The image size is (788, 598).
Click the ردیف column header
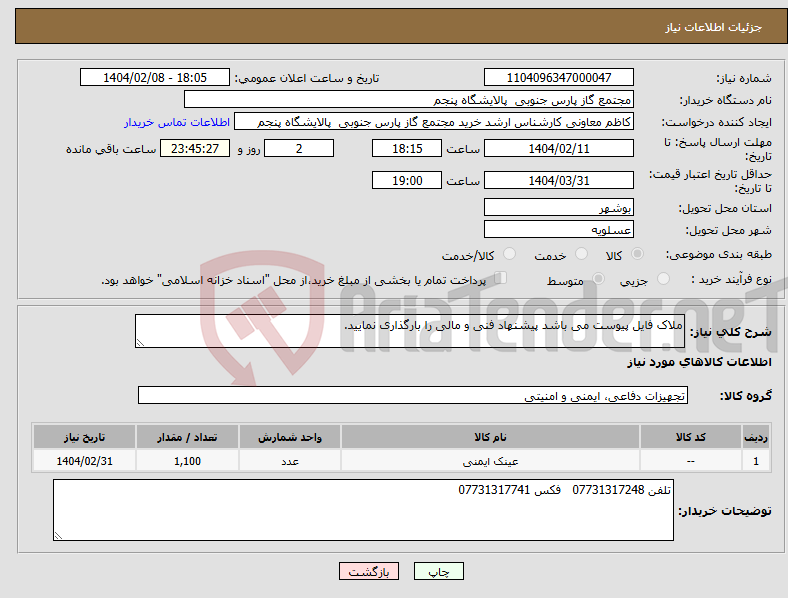click(x=756, y=437)
